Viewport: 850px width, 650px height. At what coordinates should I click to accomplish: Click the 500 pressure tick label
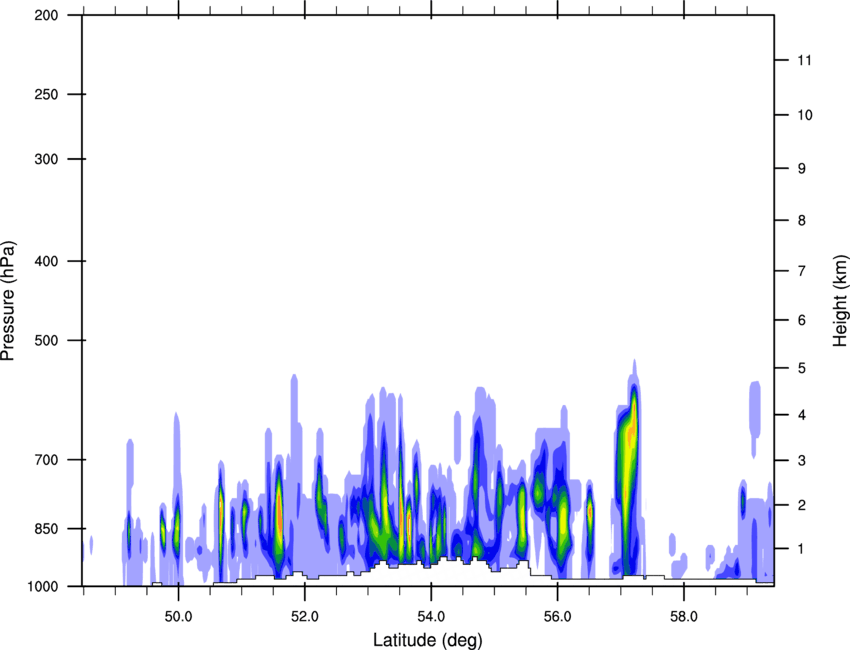[x=46, y=340]
